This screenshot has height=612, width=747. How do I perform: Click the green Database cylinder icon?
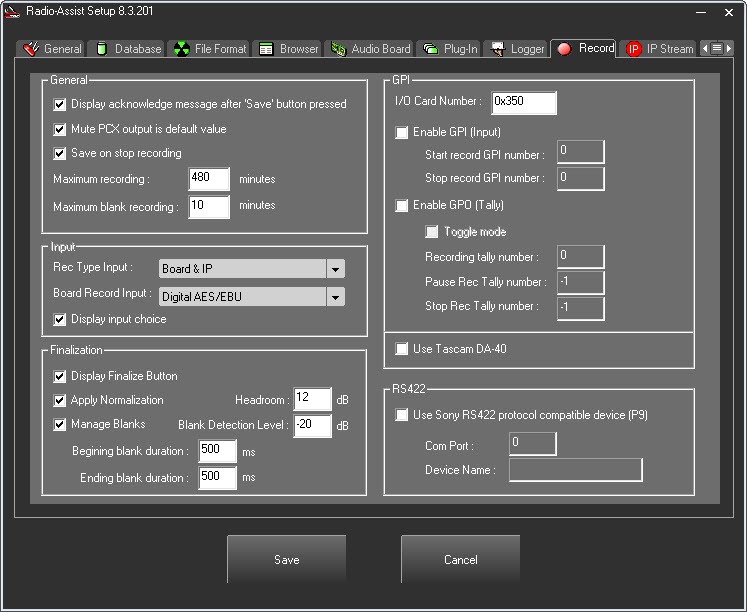[102, 48]
